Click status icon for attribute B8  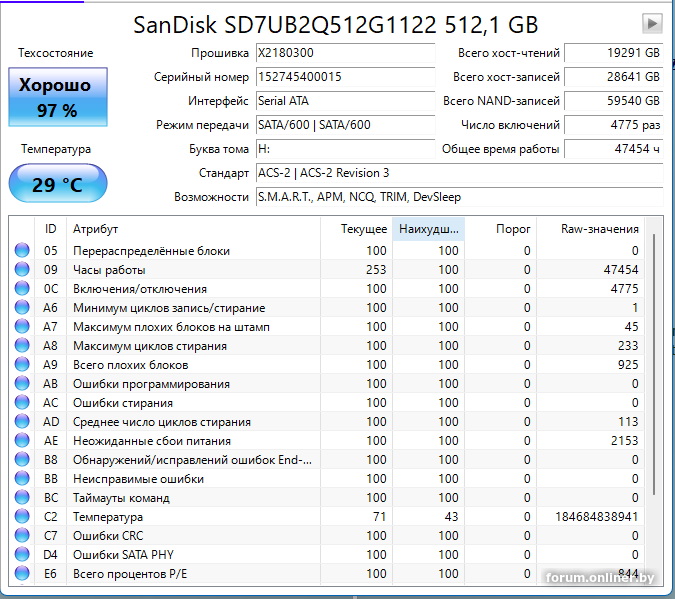point(22,459)
